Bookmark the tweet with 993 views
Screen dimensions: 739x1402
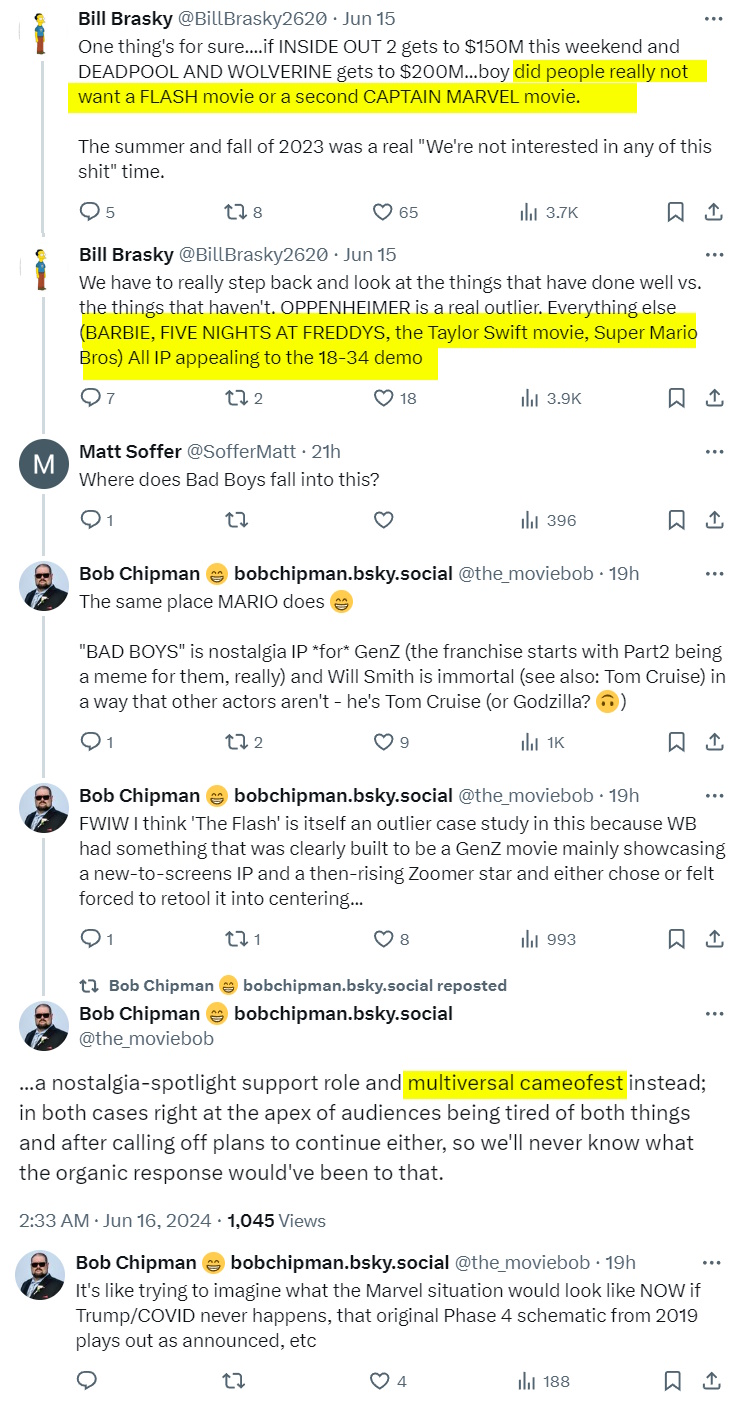(676, 939)
